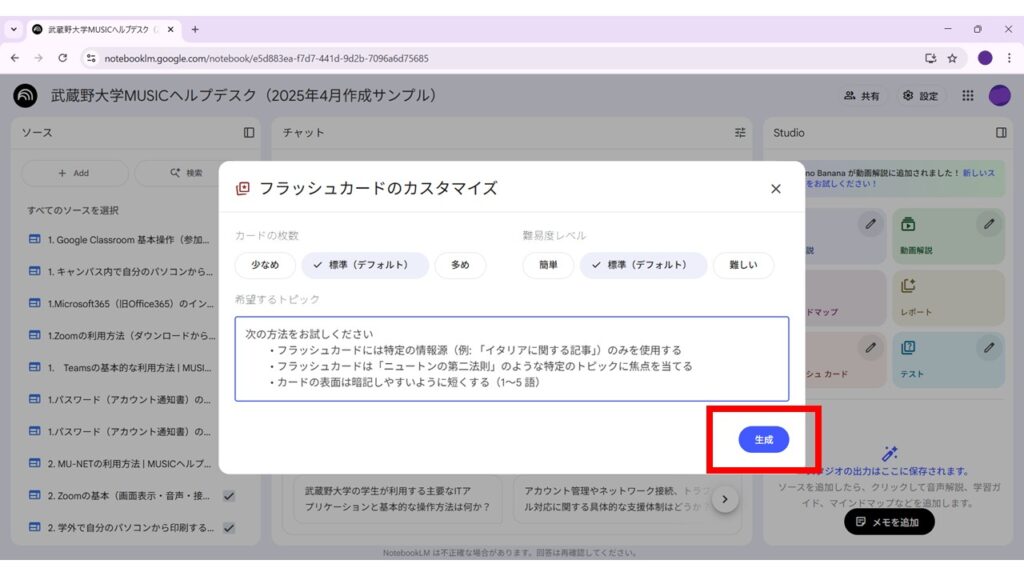Select 少なめ card count option
1024x576 pixels.
point(265,265)
